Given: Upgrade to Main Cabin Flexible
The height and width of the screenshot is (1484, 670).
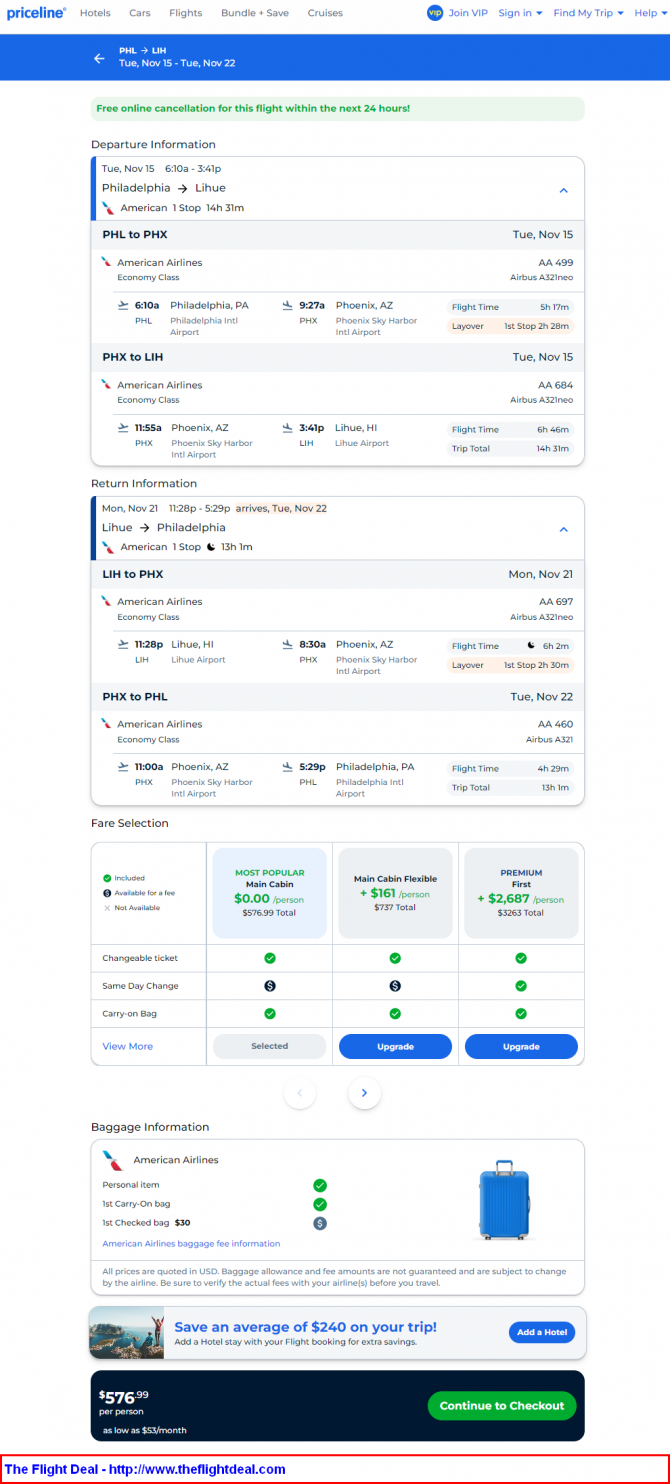Looking at the screenshot, I should (x=395, y=1046).
